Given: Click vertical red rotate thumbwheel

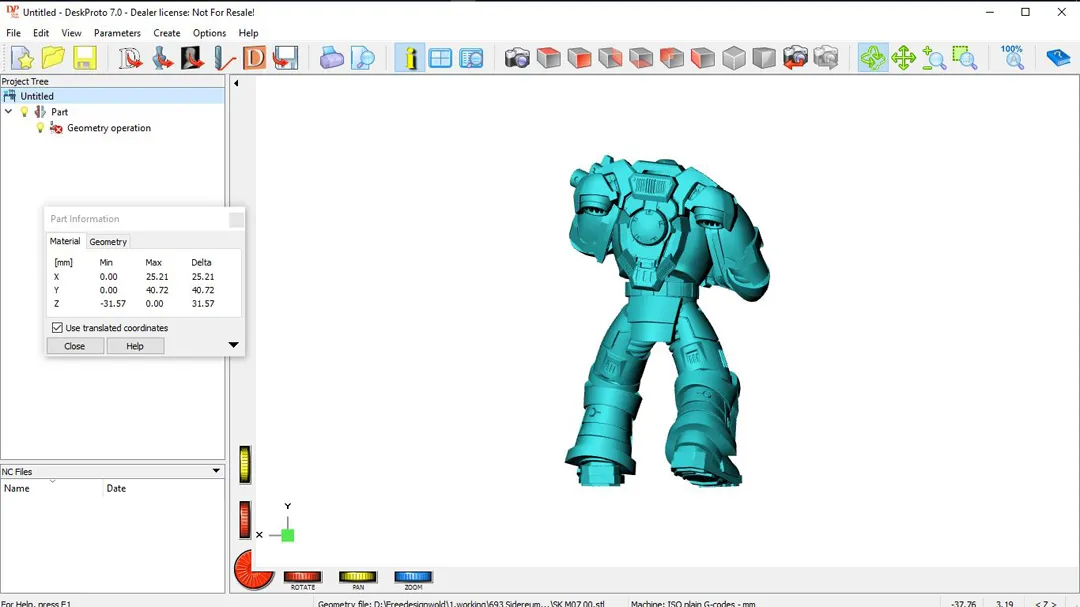Looking at the screenshot, I should coord(245,519).
